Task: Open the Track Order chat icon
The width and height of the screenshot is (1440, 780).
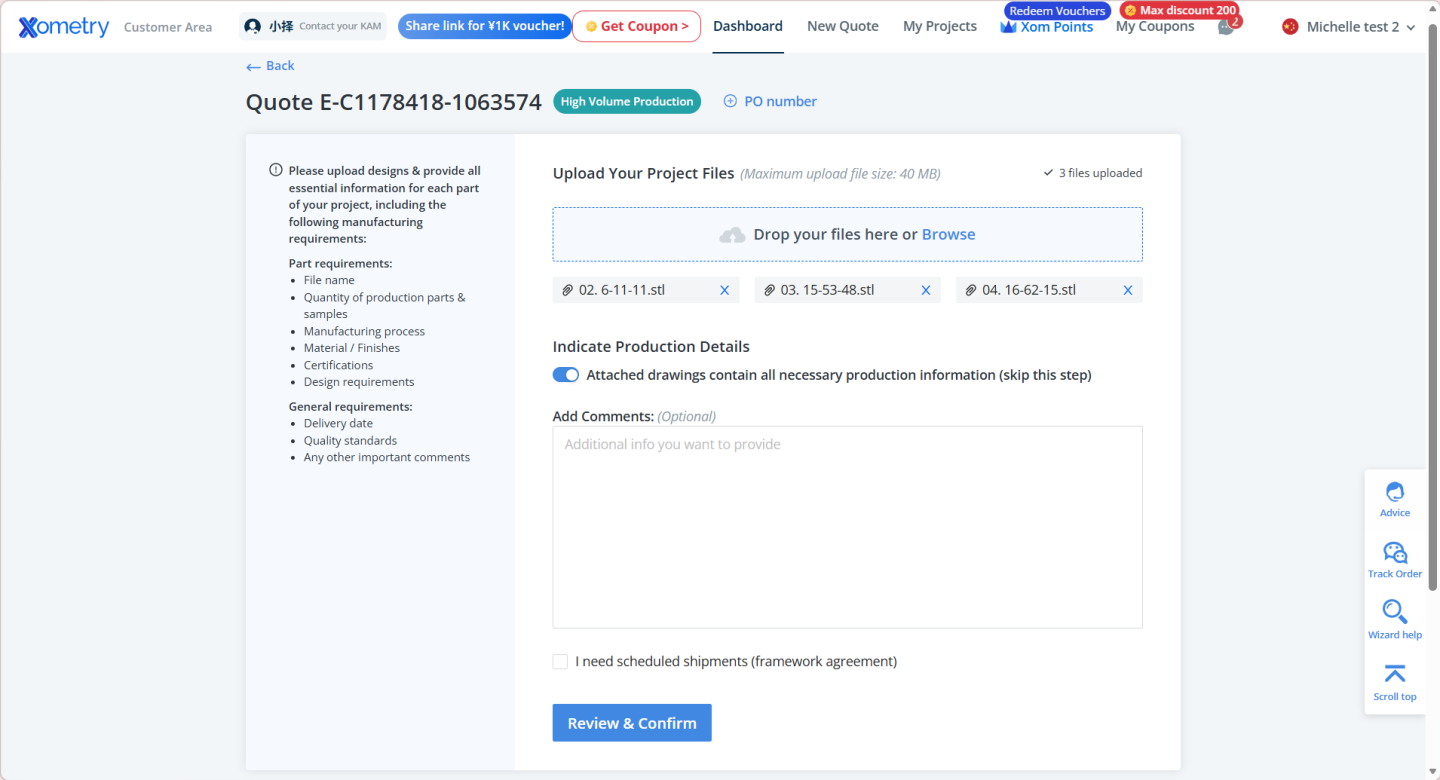Action: point(1394,553)
